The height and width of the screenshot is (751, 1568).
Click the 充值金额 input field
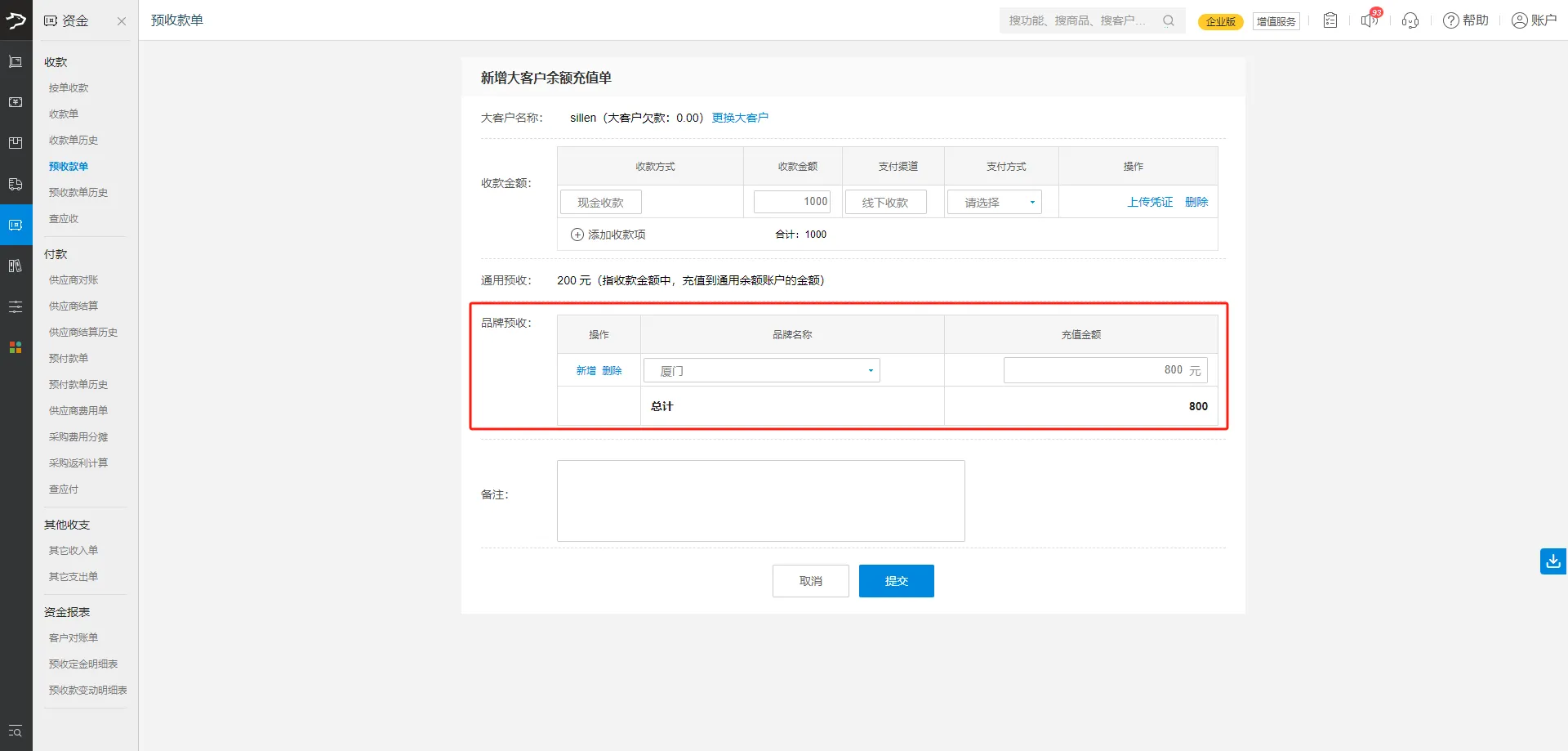pyautogui.click(x=1094, y=370)
